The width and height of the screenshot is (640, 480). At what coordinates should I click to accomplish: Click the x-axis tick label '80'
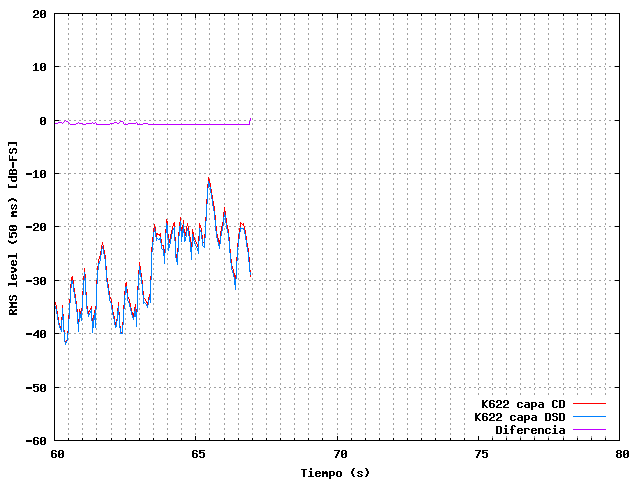tap(622, 453)
